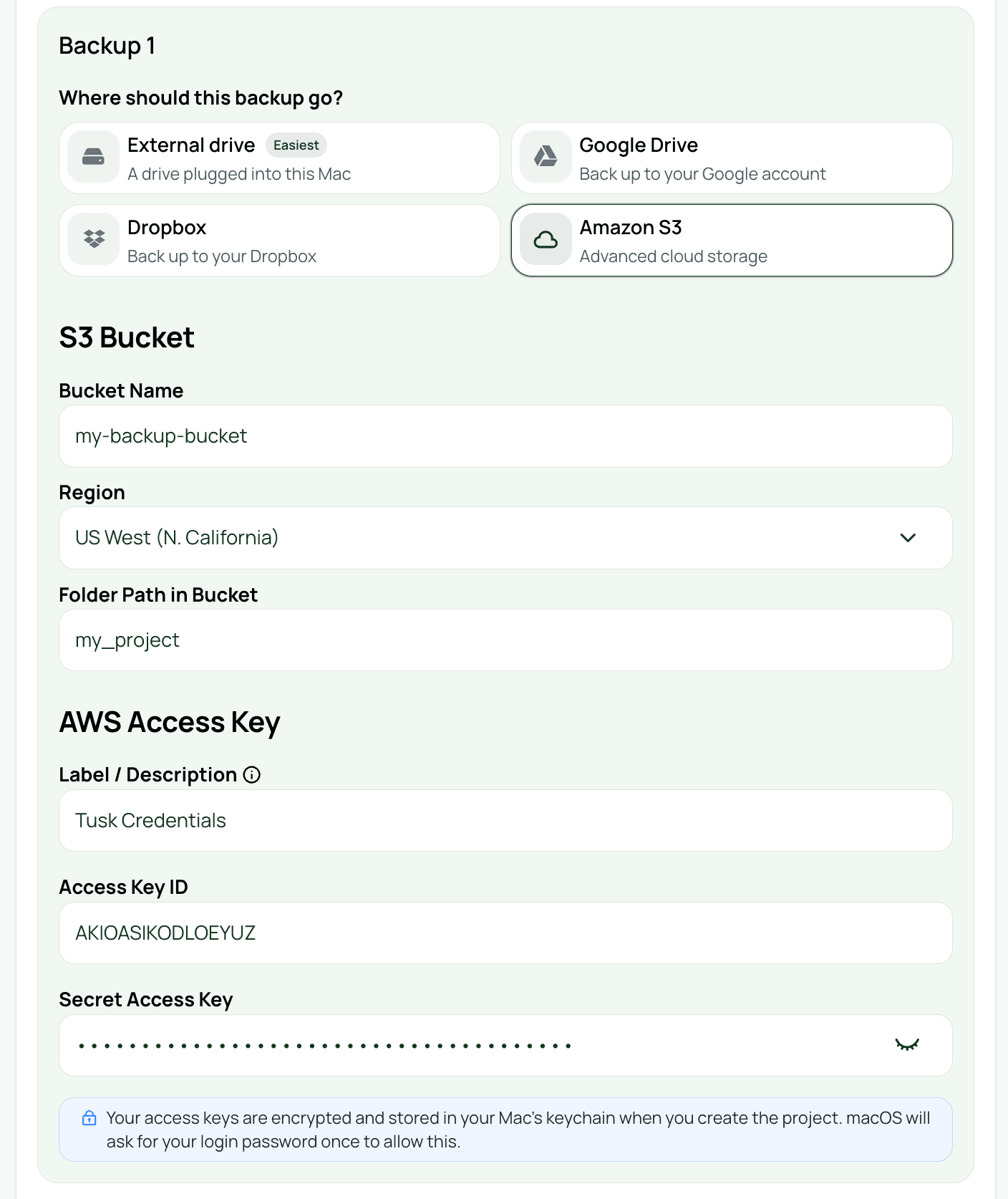Screen dimensions: 1008x1199
Task: Click 'Back up to your Google account' text
Action: [702, 174]
